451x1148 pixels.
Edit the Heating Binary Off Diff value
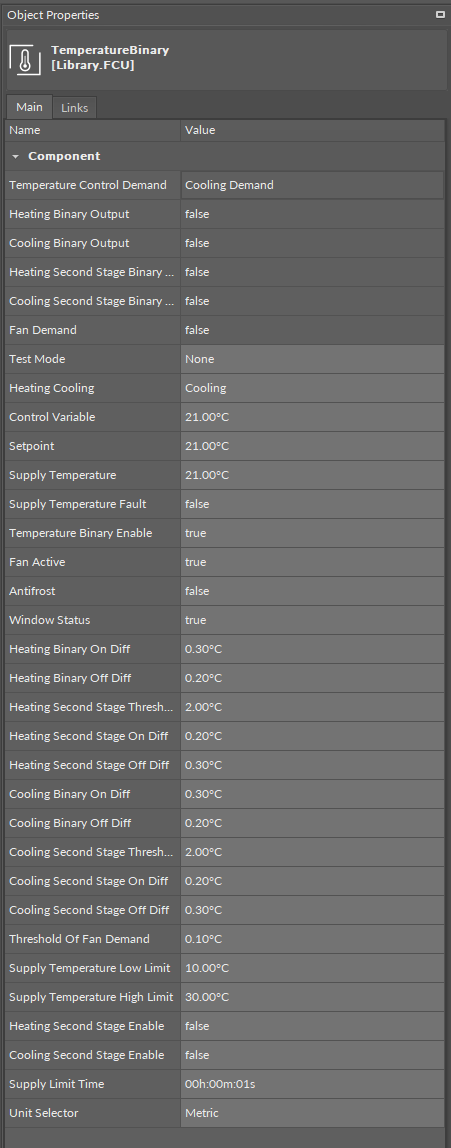click(x=312, y=678)
